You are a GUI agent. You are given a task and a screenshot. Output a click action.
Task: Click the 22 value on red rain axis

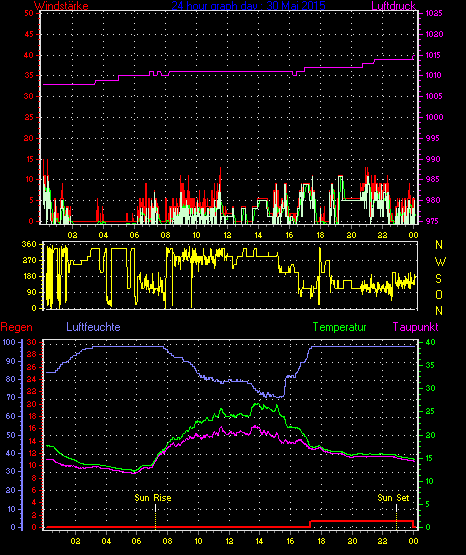[31, 391]
